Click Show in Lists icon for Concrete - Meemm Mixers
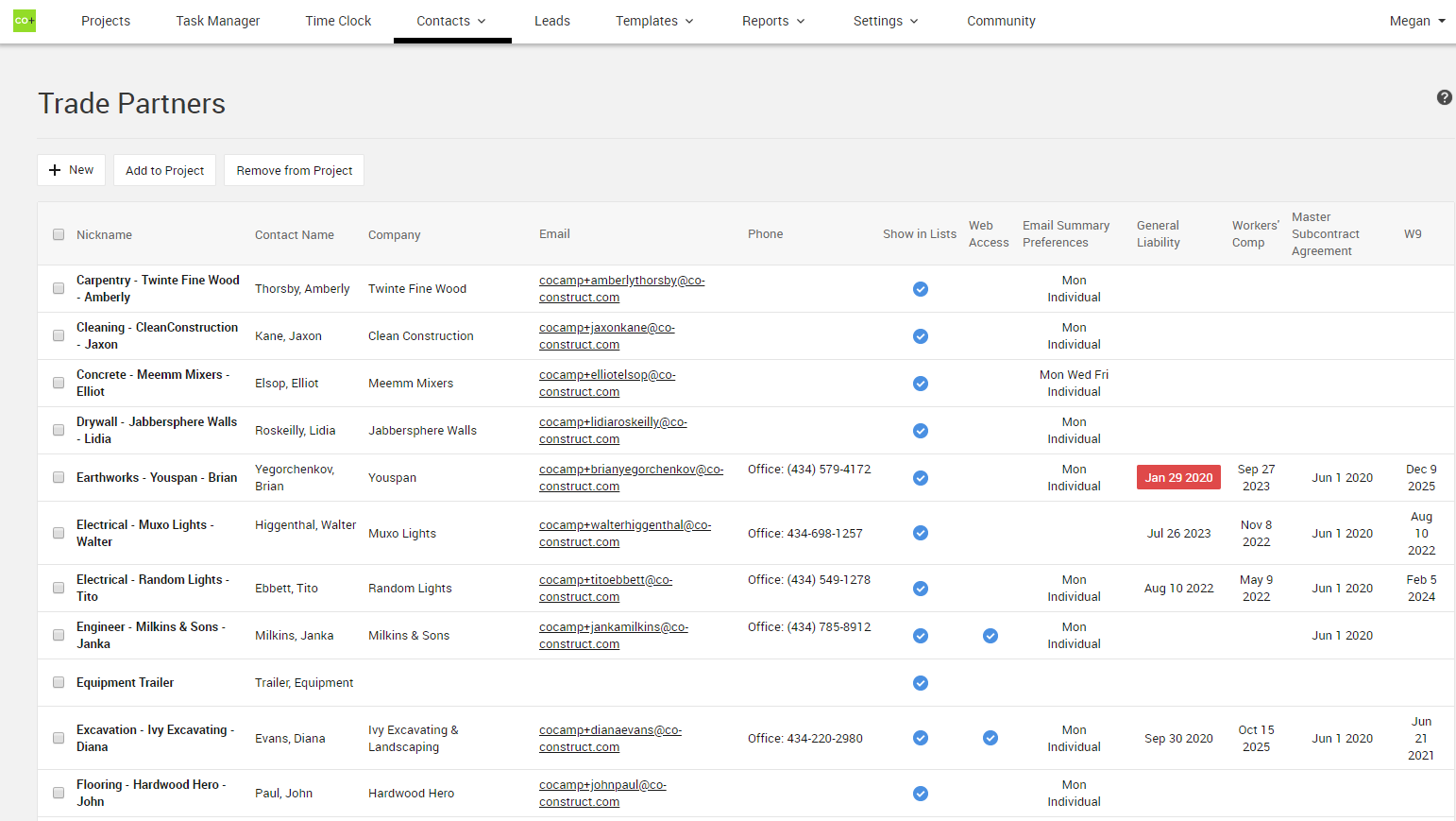1456x821 pixels. pos(921,384)
